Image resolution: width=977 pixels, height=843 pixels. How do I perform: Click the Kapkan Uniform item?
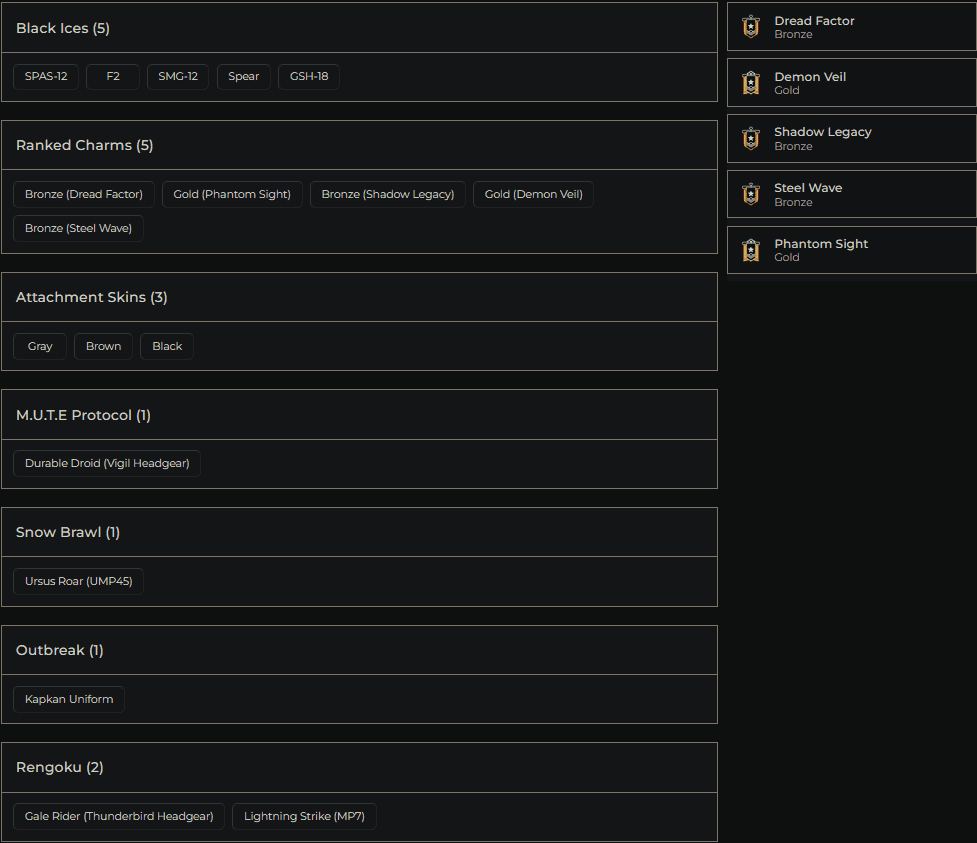tap(68, 699)
